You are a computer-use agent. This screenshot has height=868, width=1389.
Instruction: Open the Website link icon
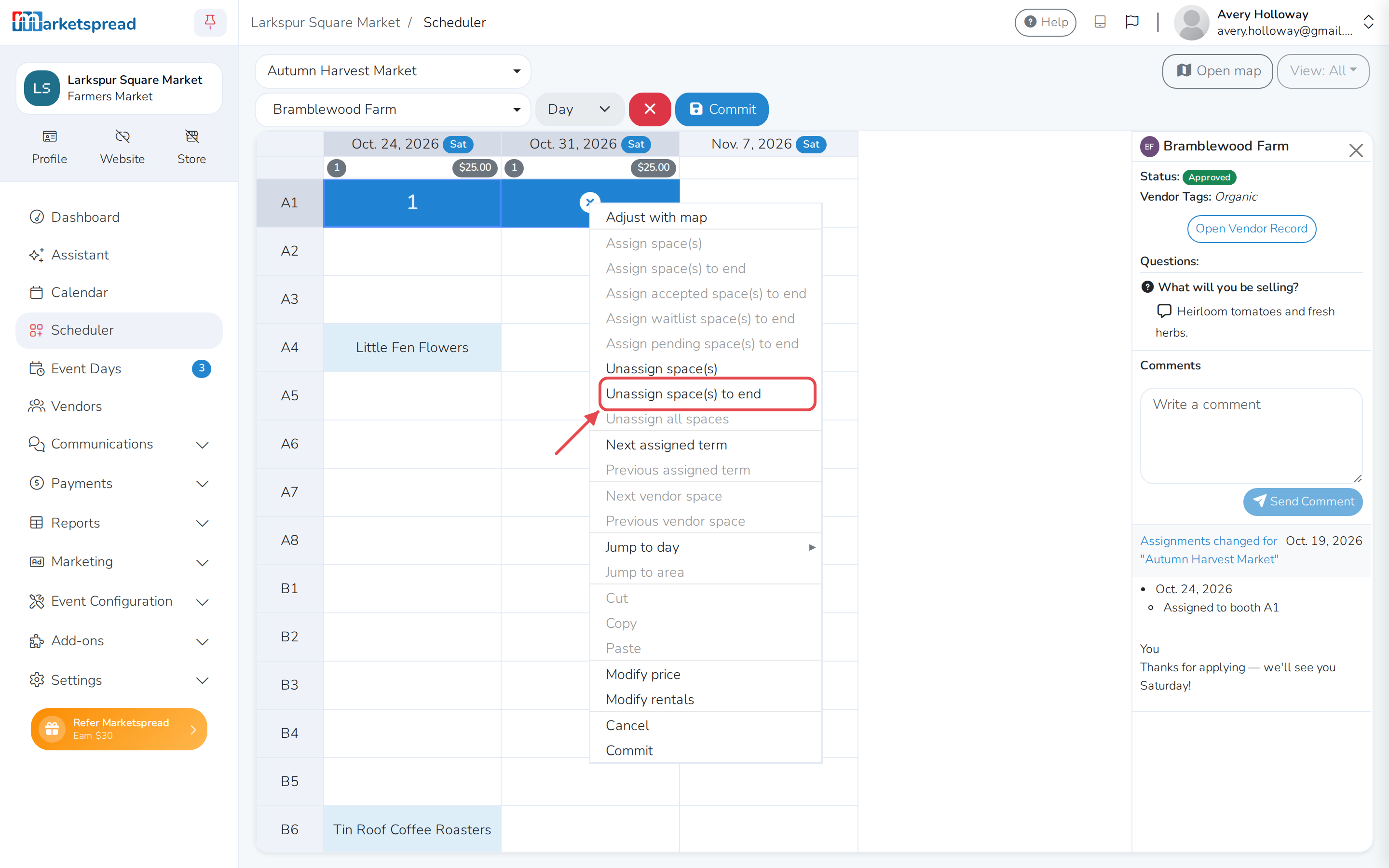pos(122,147)
